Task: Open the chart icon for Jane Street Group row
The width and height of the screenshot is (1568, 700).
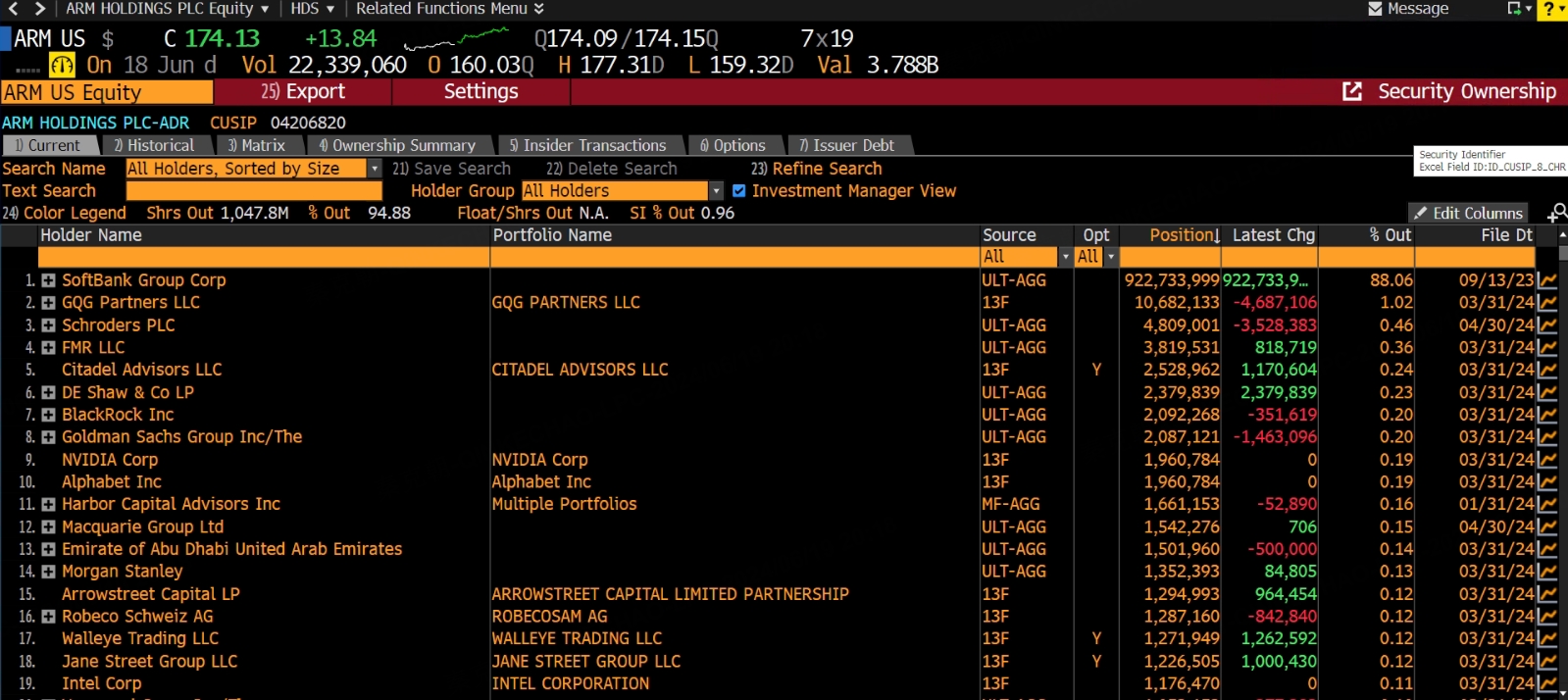Action: point(1547,662)
